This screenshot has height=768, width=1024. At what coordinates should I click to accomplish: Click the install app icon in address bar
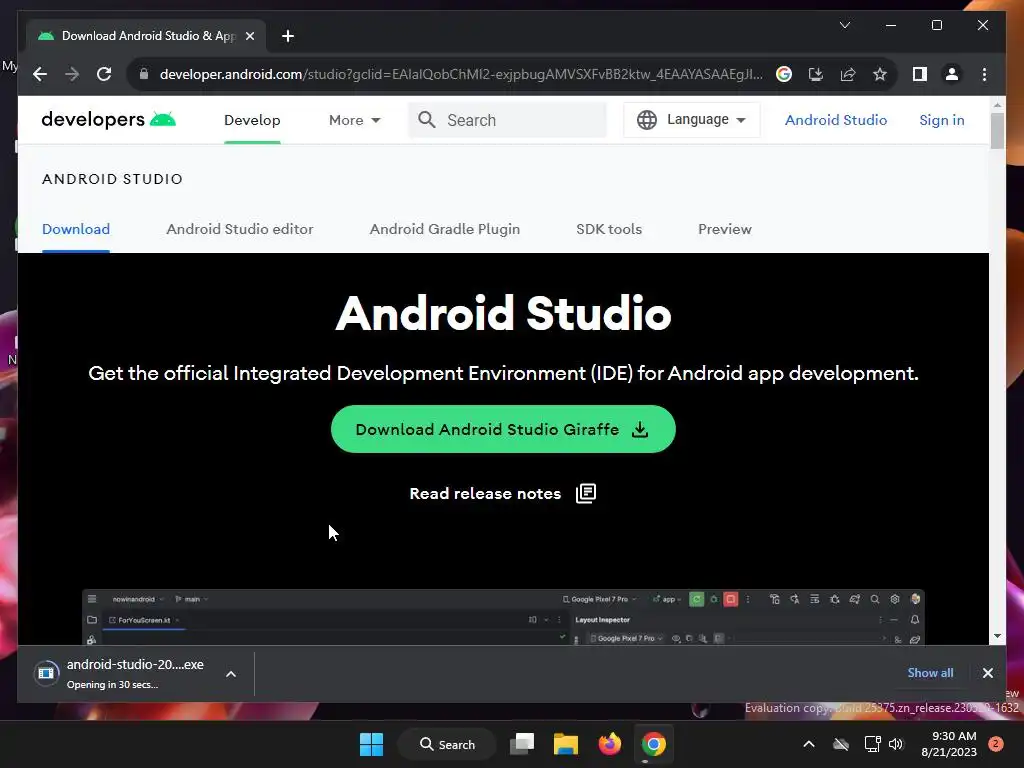click(x=816, y=74)
